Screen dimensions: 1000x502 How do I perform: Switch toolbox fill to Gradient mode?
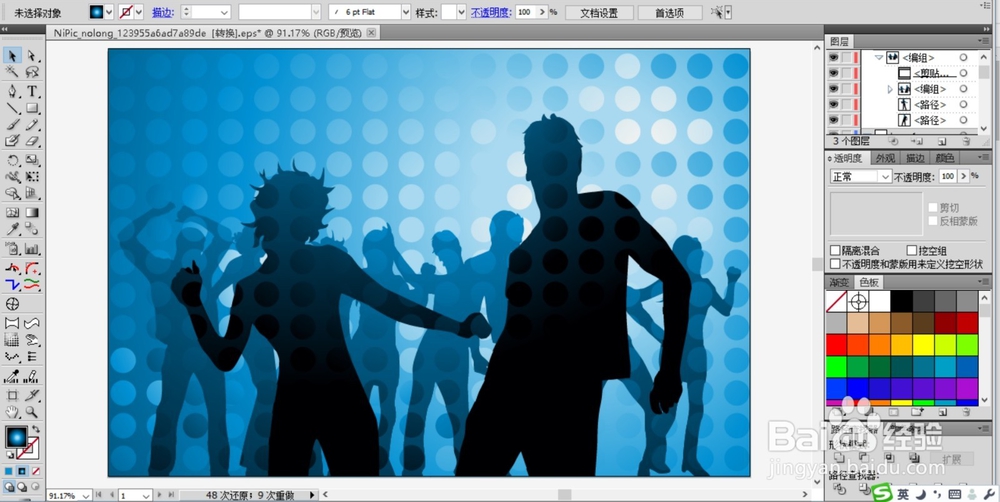[x=22, y=471]
